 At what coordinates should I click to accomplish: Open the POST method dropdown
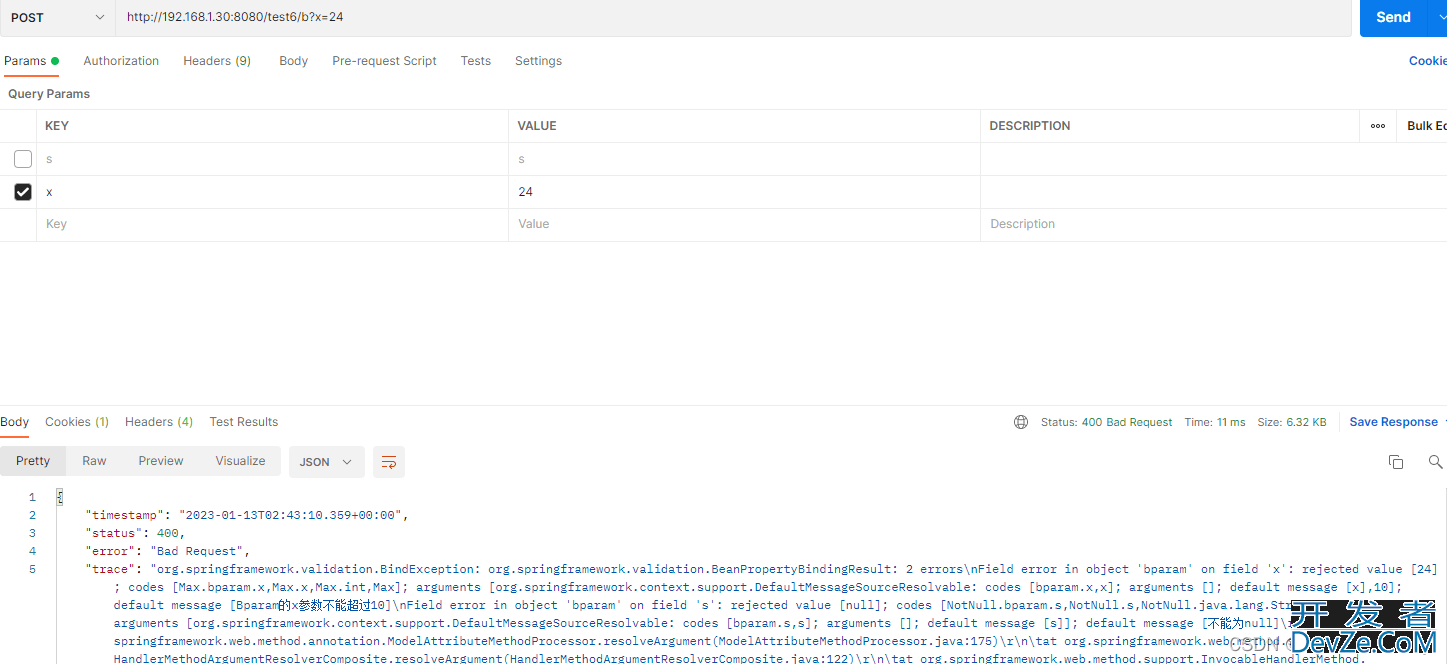click(x=57, y=17)
